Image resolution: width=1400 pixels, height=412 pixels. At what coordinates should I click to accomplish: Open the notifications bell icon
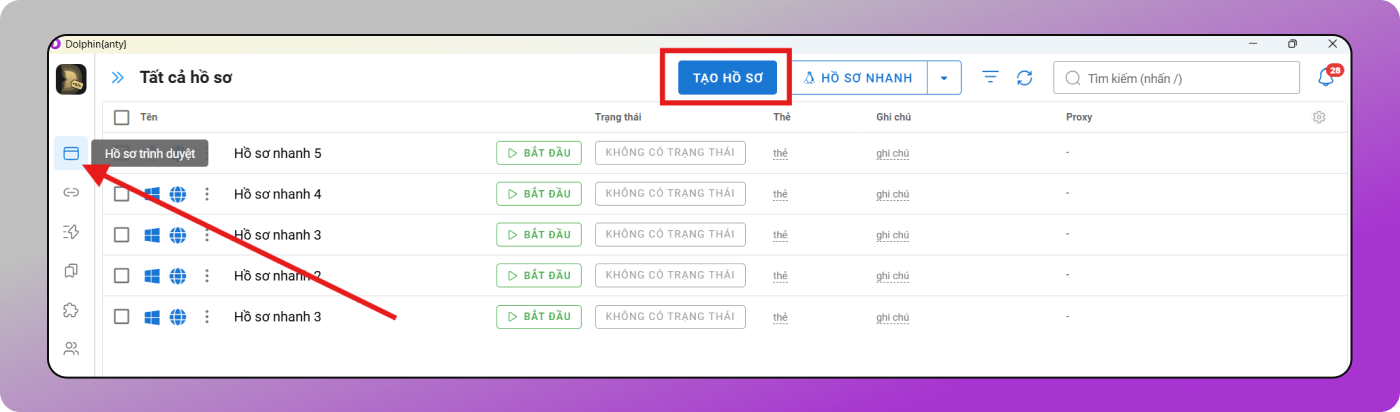point(1326,78)
